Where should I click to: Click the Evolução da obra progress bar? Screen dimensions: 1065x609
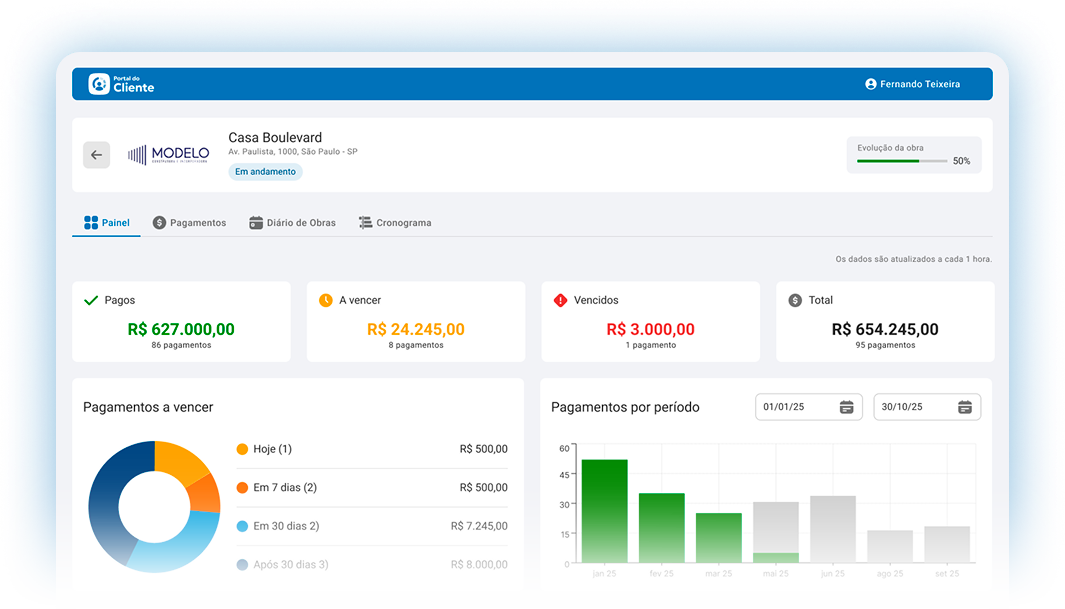[901, 161]
